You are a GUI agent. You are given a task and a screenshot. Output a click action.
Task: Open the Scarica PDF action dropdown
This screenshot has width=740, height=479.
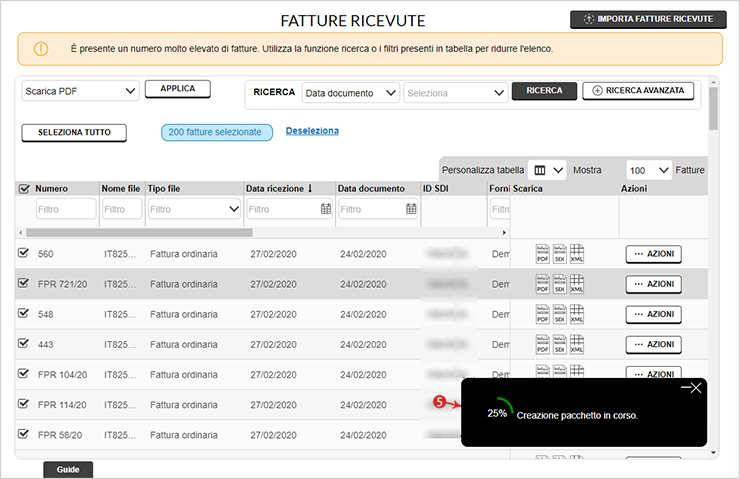coord(80,91)
